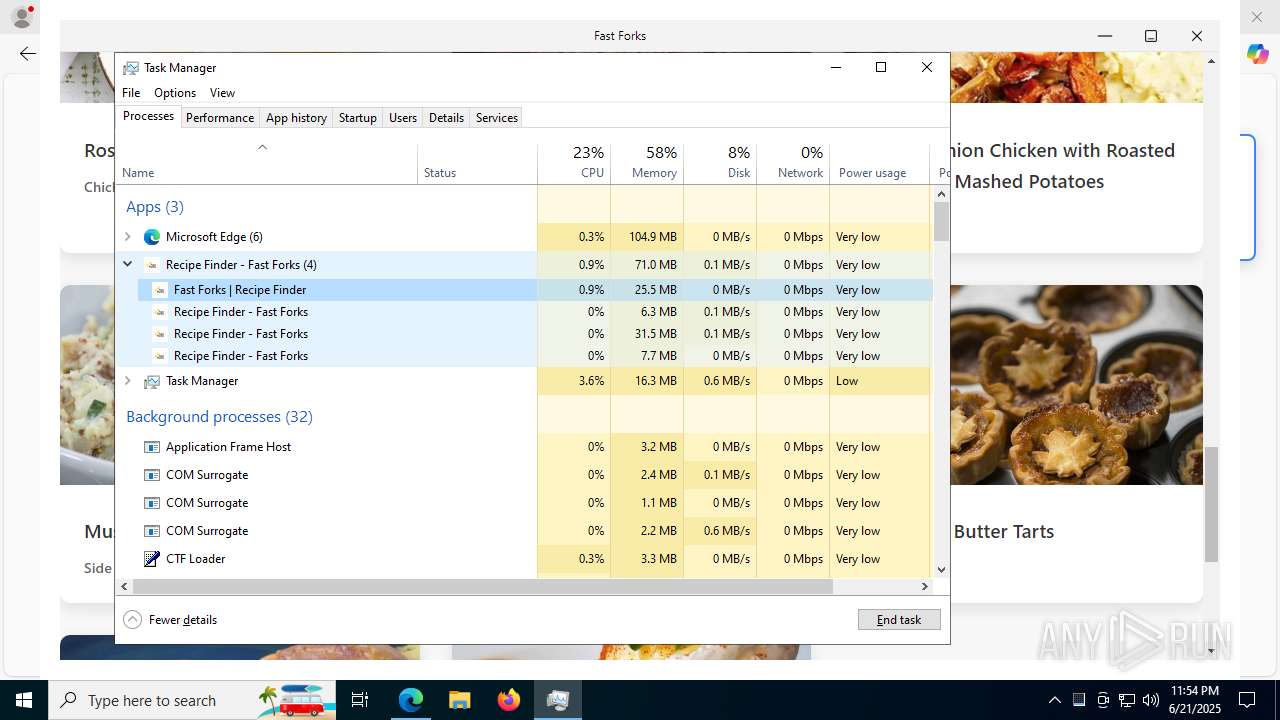Click the Microsoft Edge process icon
The height and width of the screenshot is (720, 1280).
click(152, 237)
